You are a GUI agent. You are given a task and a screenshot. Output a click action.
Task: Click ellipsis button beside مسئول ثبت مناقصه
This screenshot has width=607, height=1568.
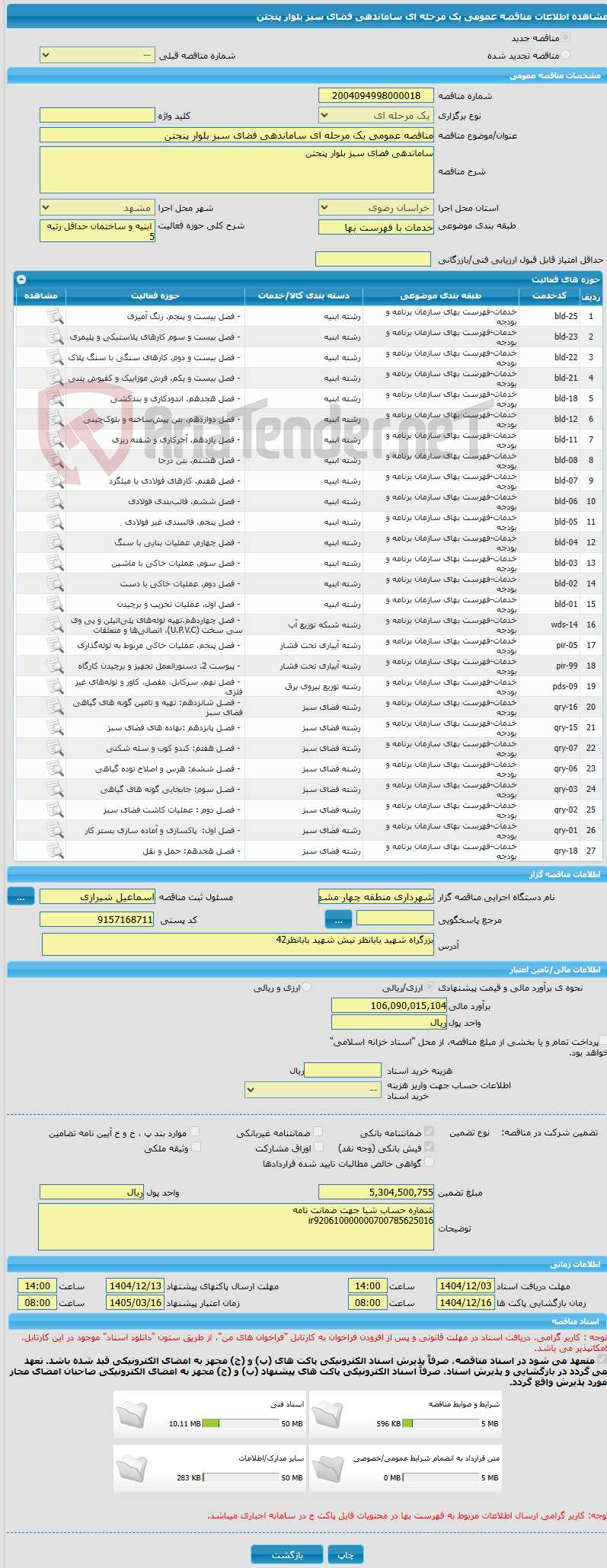[21, 896]
